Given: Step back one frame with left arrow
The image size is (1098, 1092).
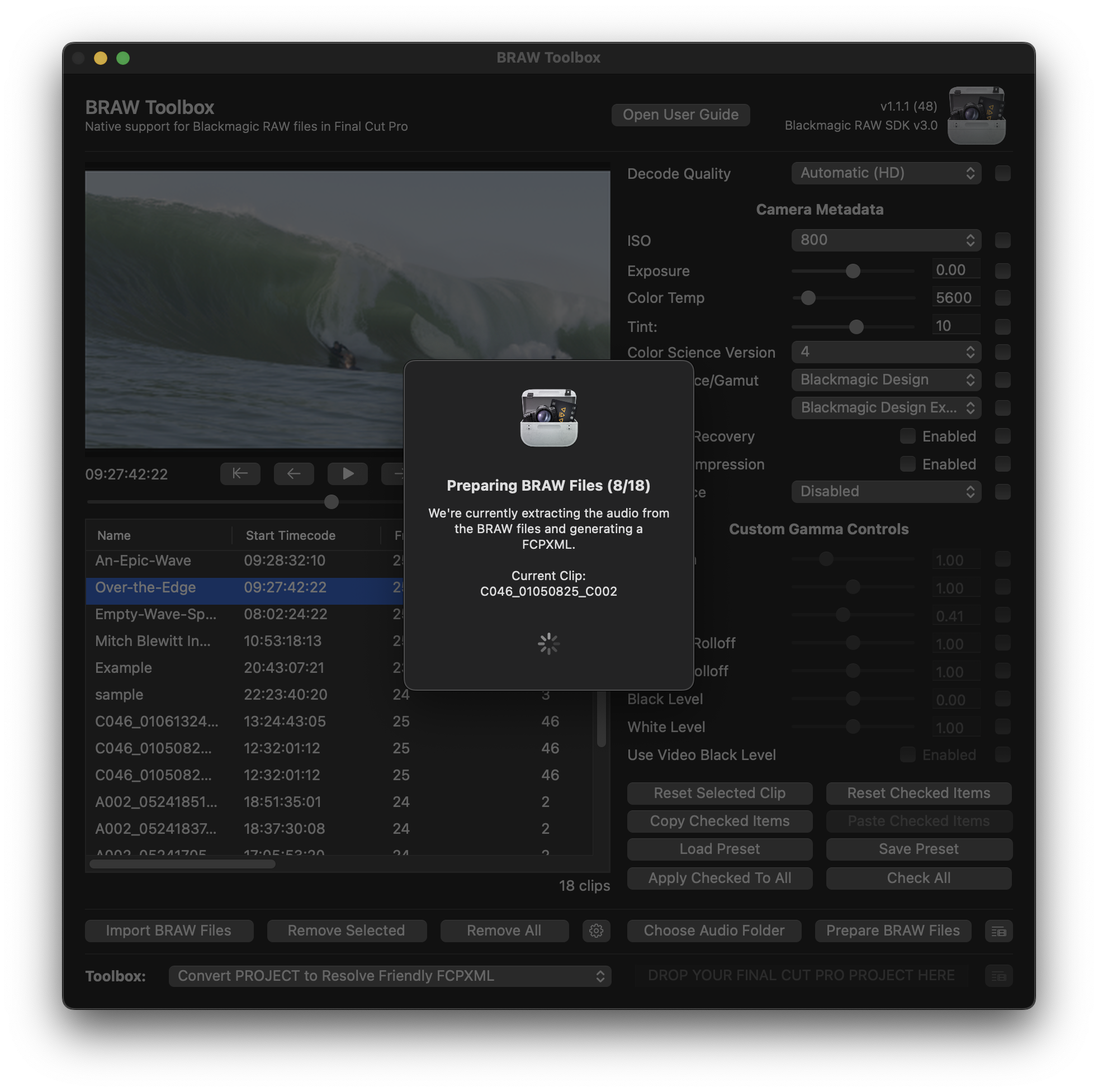Looking at the screenshot, I should [x=294, y=473].
